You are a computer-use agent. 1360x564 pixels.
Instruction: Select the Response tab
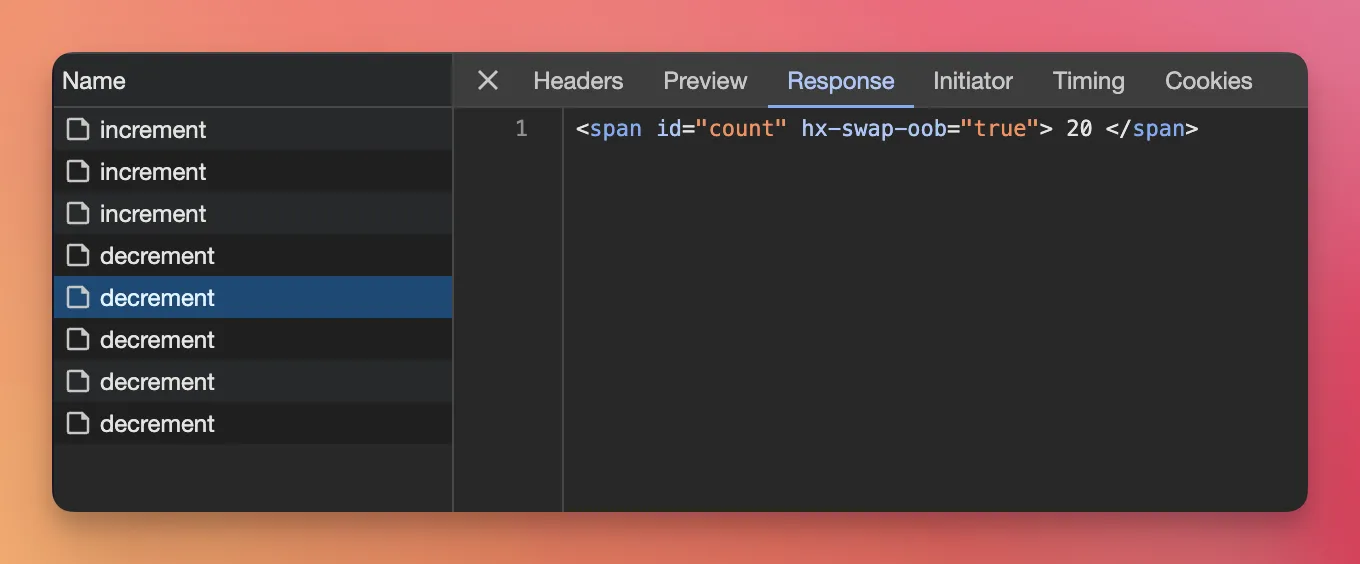(x=840, y=81)
